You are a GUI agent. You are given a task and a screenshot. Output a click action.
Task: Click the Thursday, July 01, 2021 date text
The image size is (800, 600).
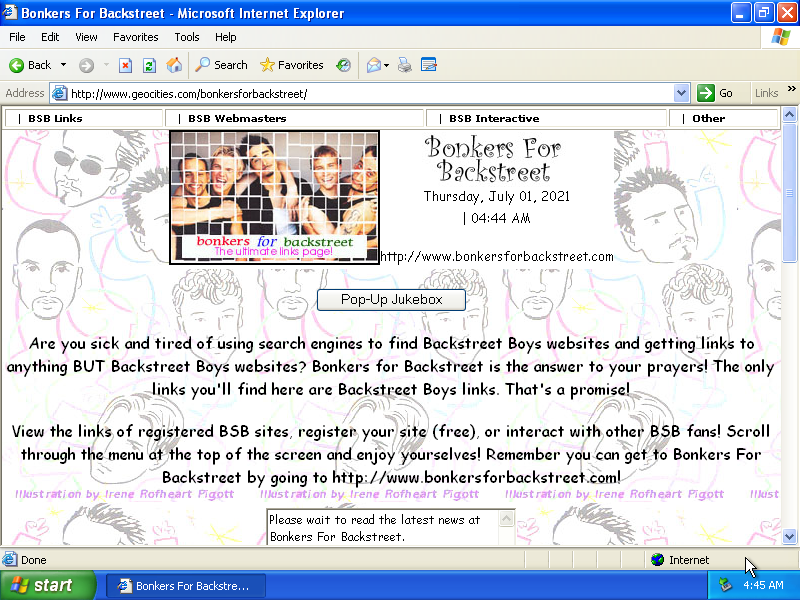tap(497, 196)
